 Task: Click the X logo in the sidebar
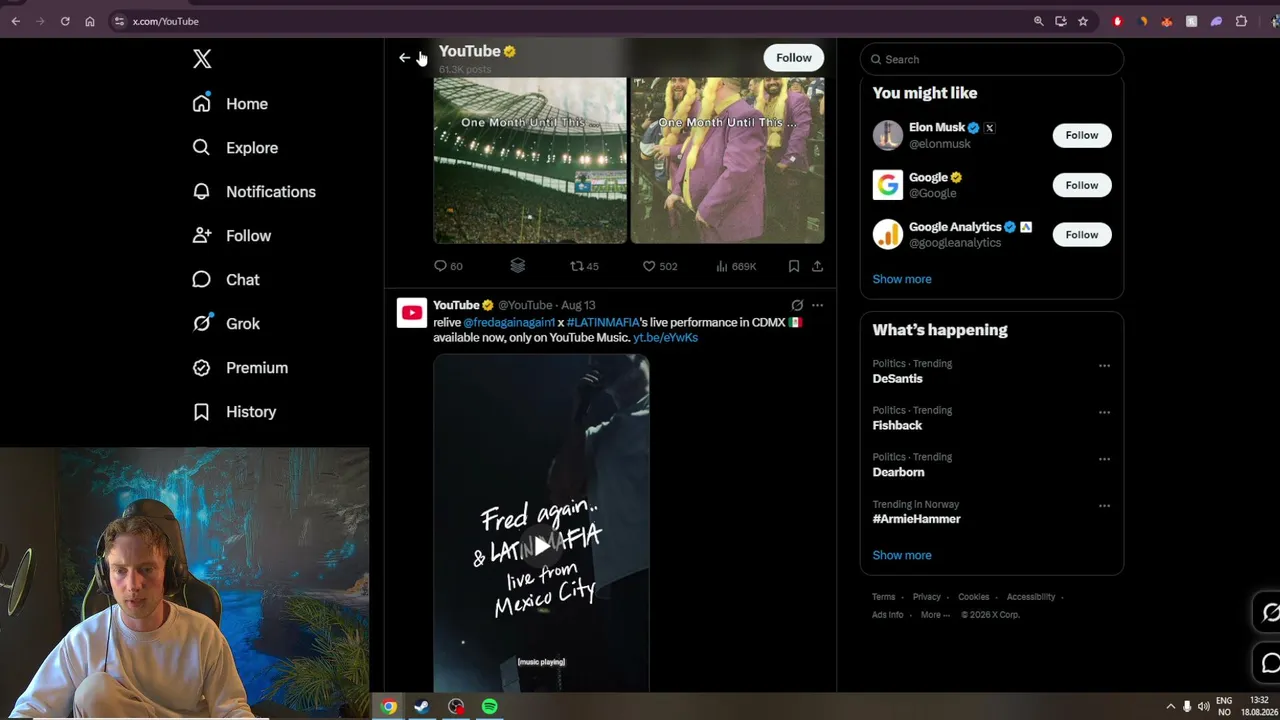202,59
